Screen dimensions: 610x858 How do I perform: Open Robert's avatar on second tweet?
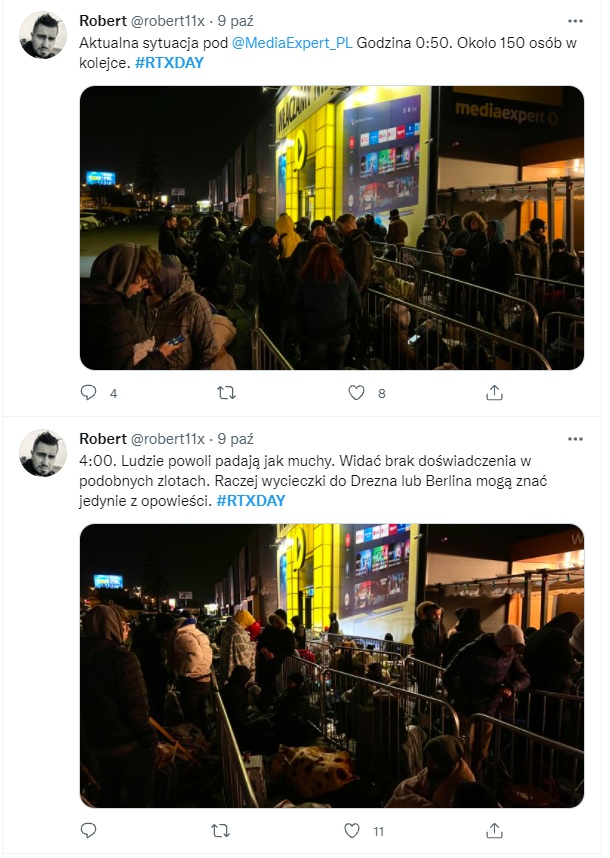[x=43, y=453]
